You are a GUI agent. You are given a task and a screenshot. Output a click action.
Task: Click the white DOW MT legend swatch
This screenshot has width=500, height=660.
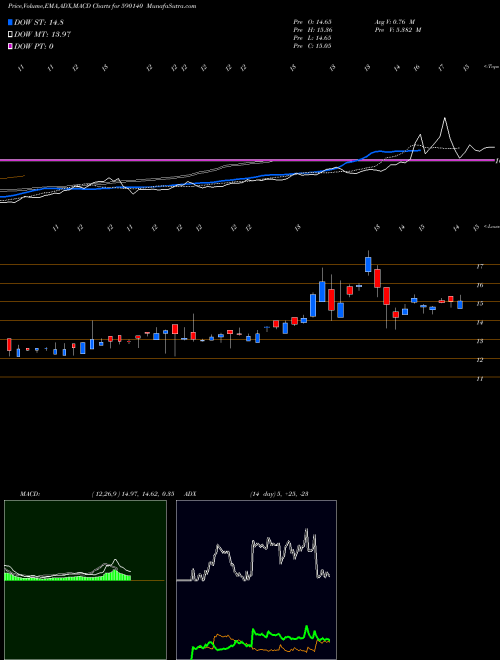(10, 34)
